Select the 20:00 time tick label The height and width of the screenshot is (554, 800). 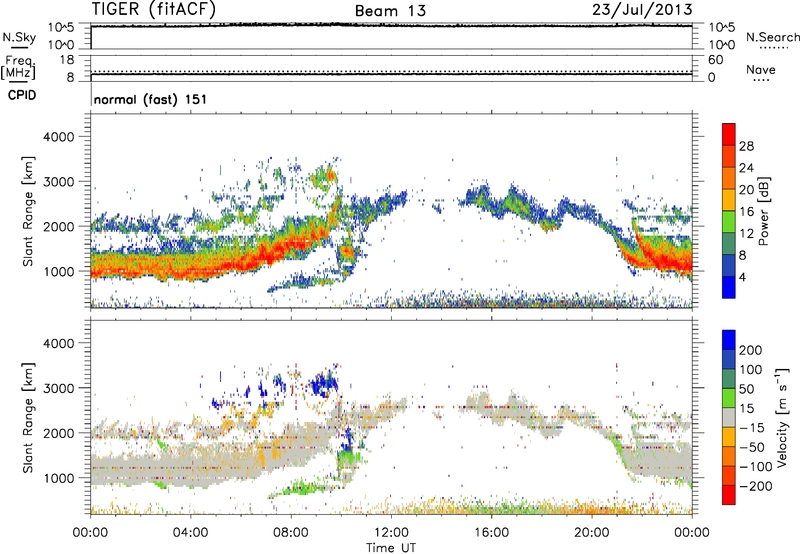tap(592, 533)
